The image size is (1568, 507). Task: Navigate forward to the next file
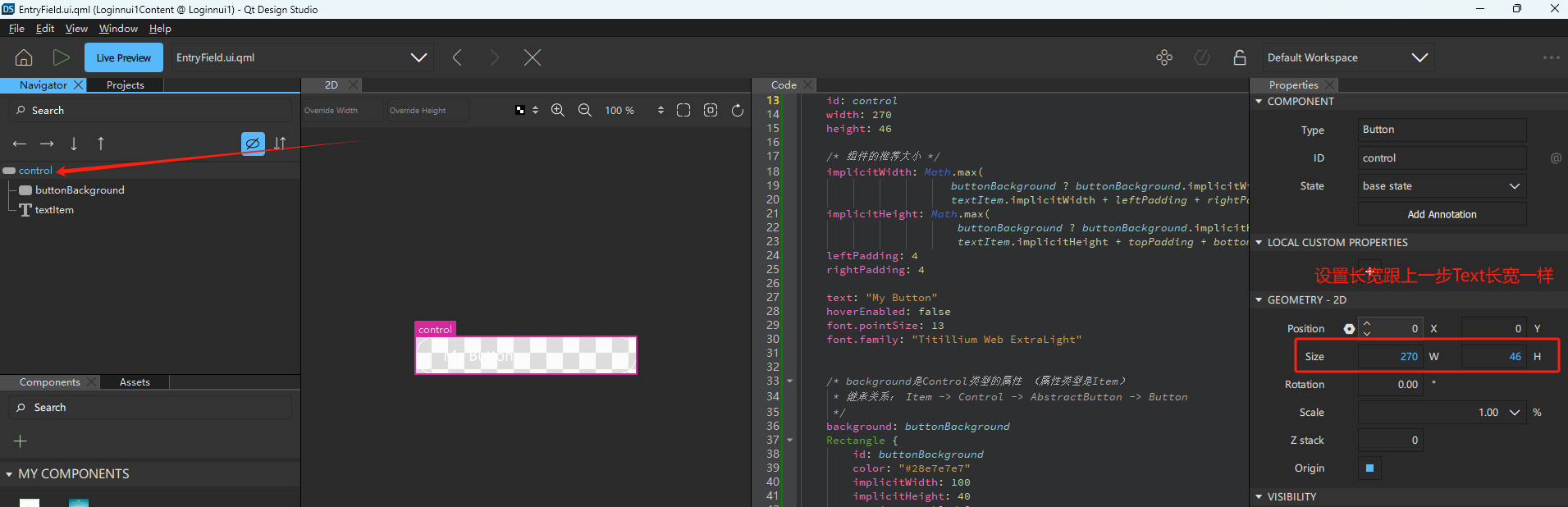pos(494,57)
